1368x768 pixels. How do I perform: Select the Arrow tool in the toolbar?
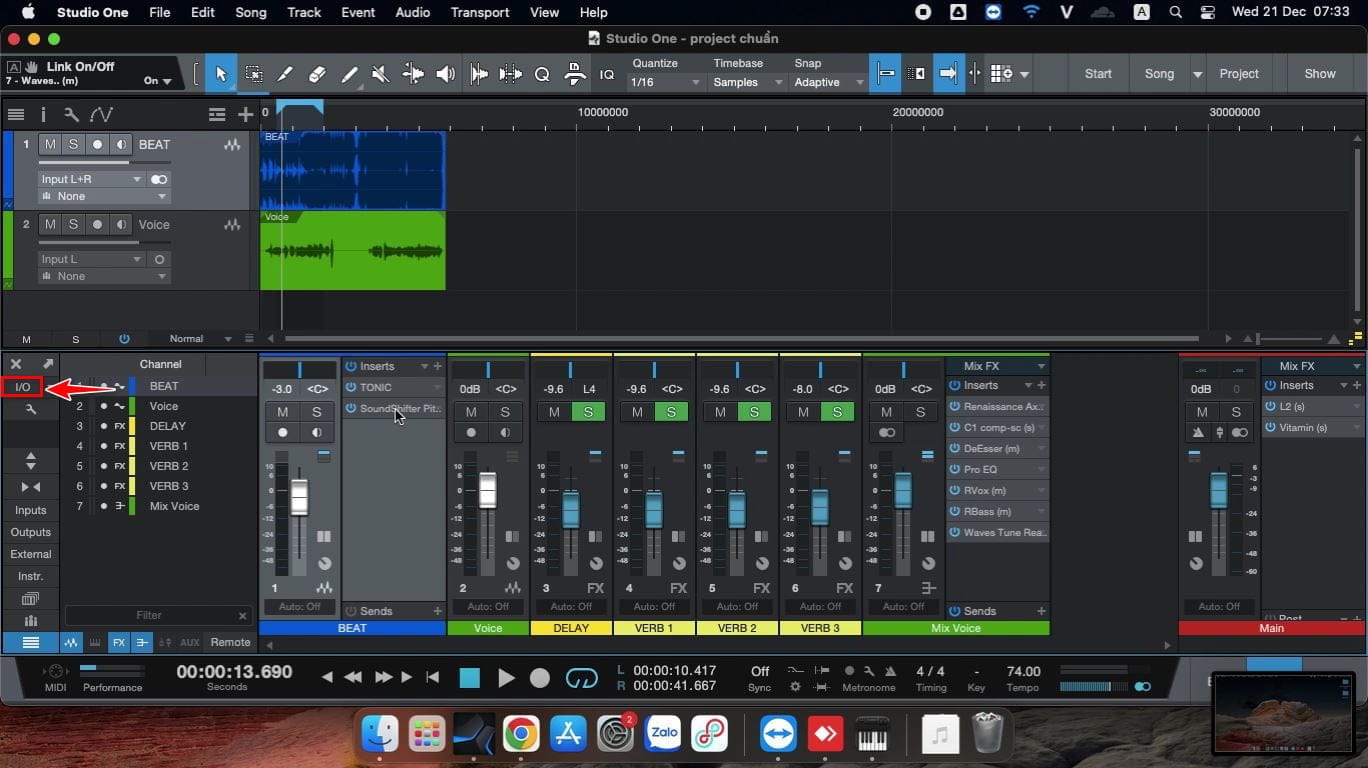click(x=221, y=74)
